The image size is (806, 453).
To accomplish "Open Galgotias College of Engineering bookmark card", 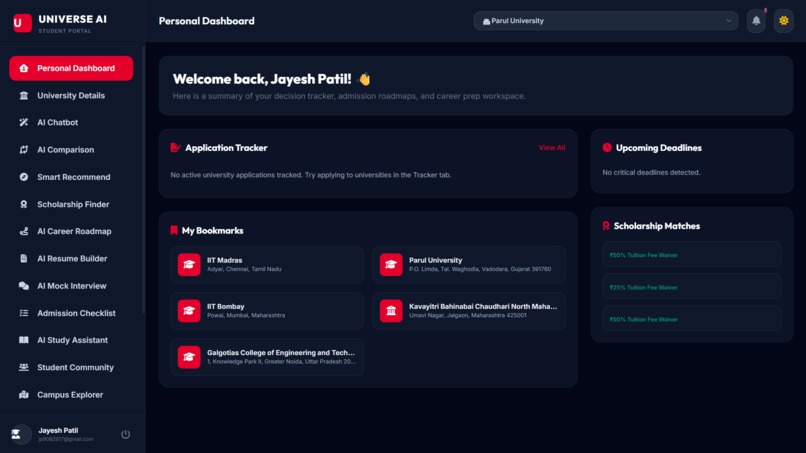I will (267, 357).
